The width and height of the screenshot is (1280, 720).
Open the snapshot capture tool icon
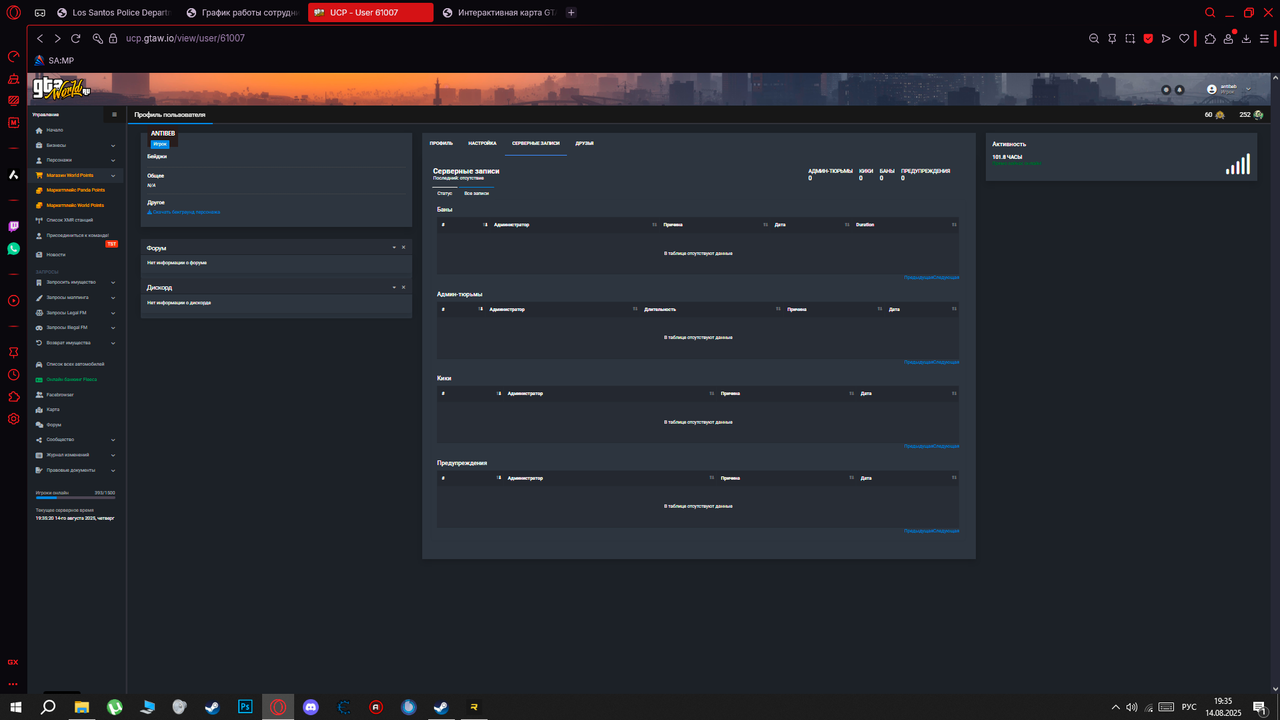[x=1130, y=38]
